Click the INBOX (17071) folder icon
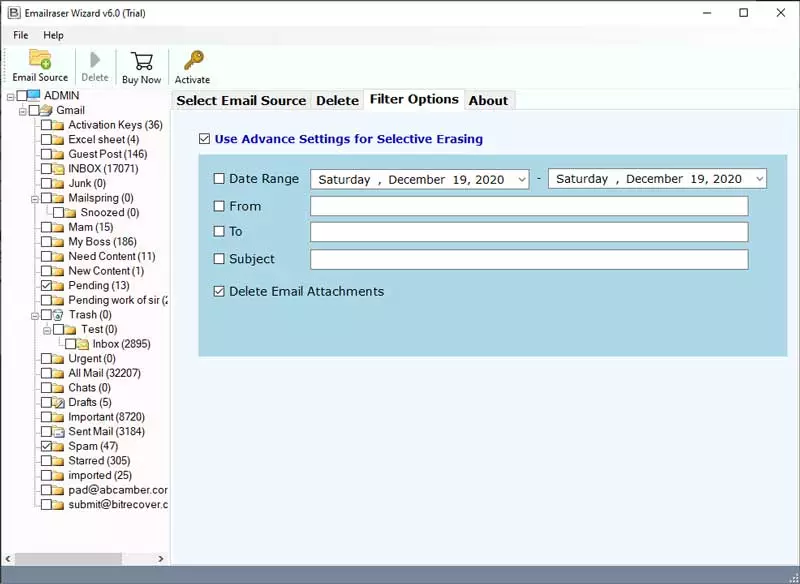The image size is (800, 584). pyautogui.click(x=58, y=169)
